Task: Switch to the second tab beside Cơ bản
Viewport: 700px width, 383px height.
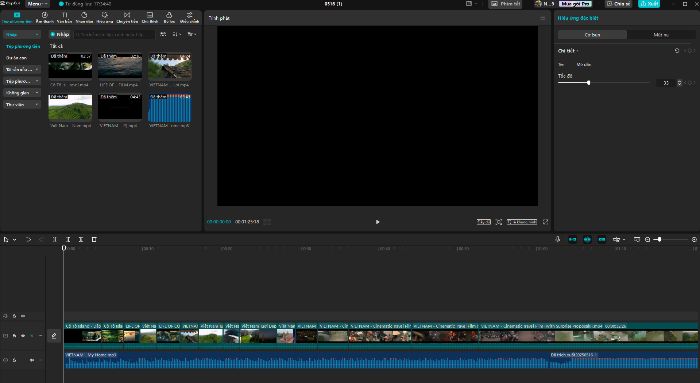Action: click(x=661, y=35)
